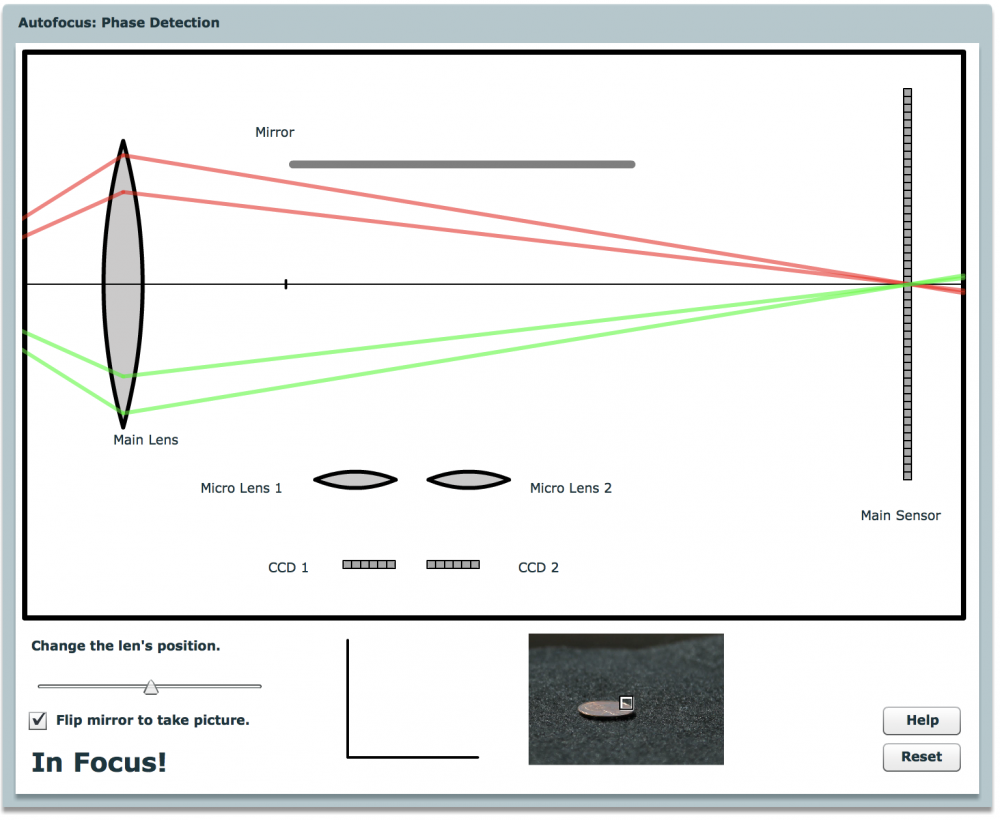
Task: Click the "Micro Lens 1" label
Action: click(x=241, y=488)
